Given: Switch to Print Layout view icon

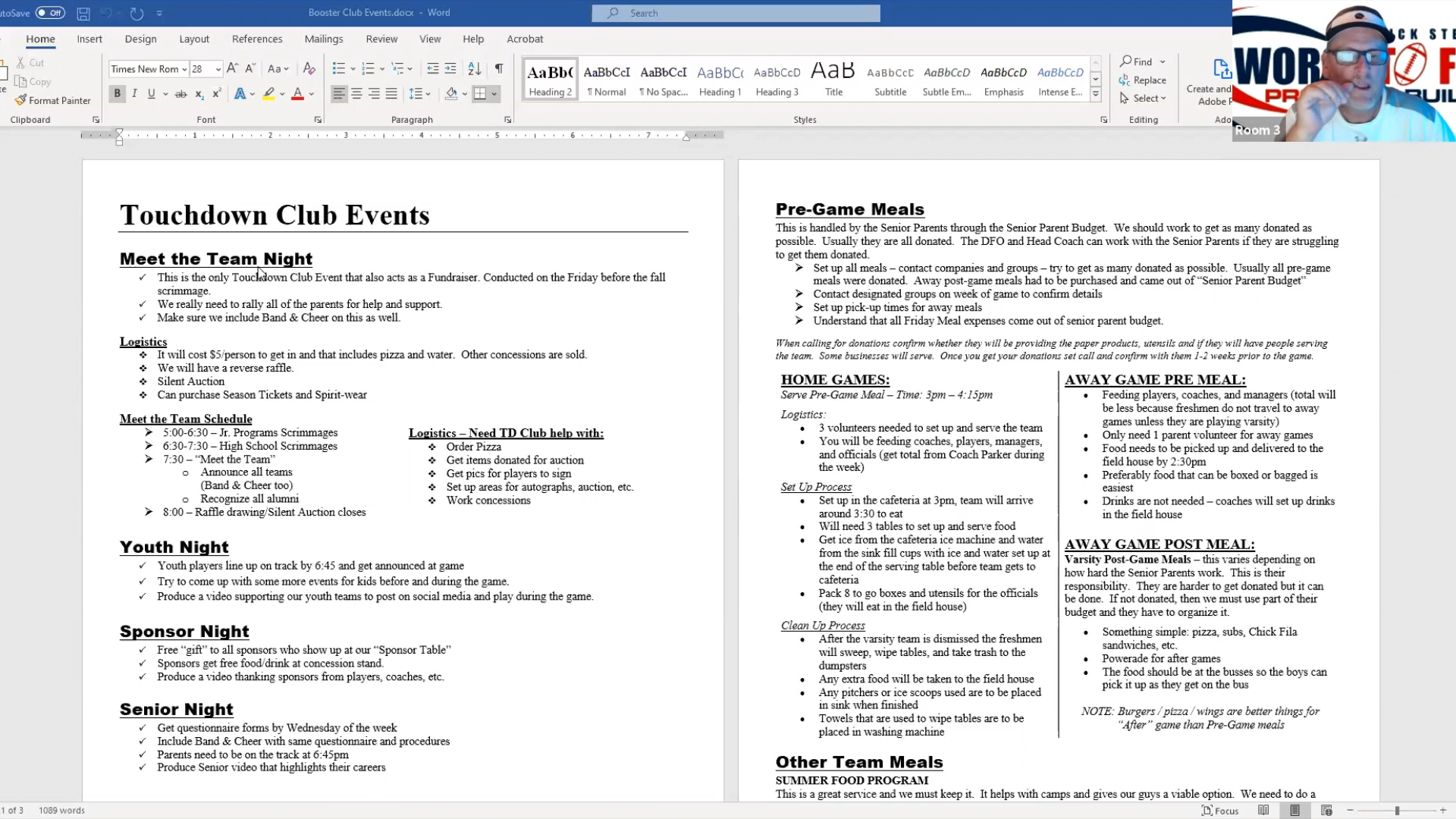Looking at the screenshot, I should point(1295,811).
